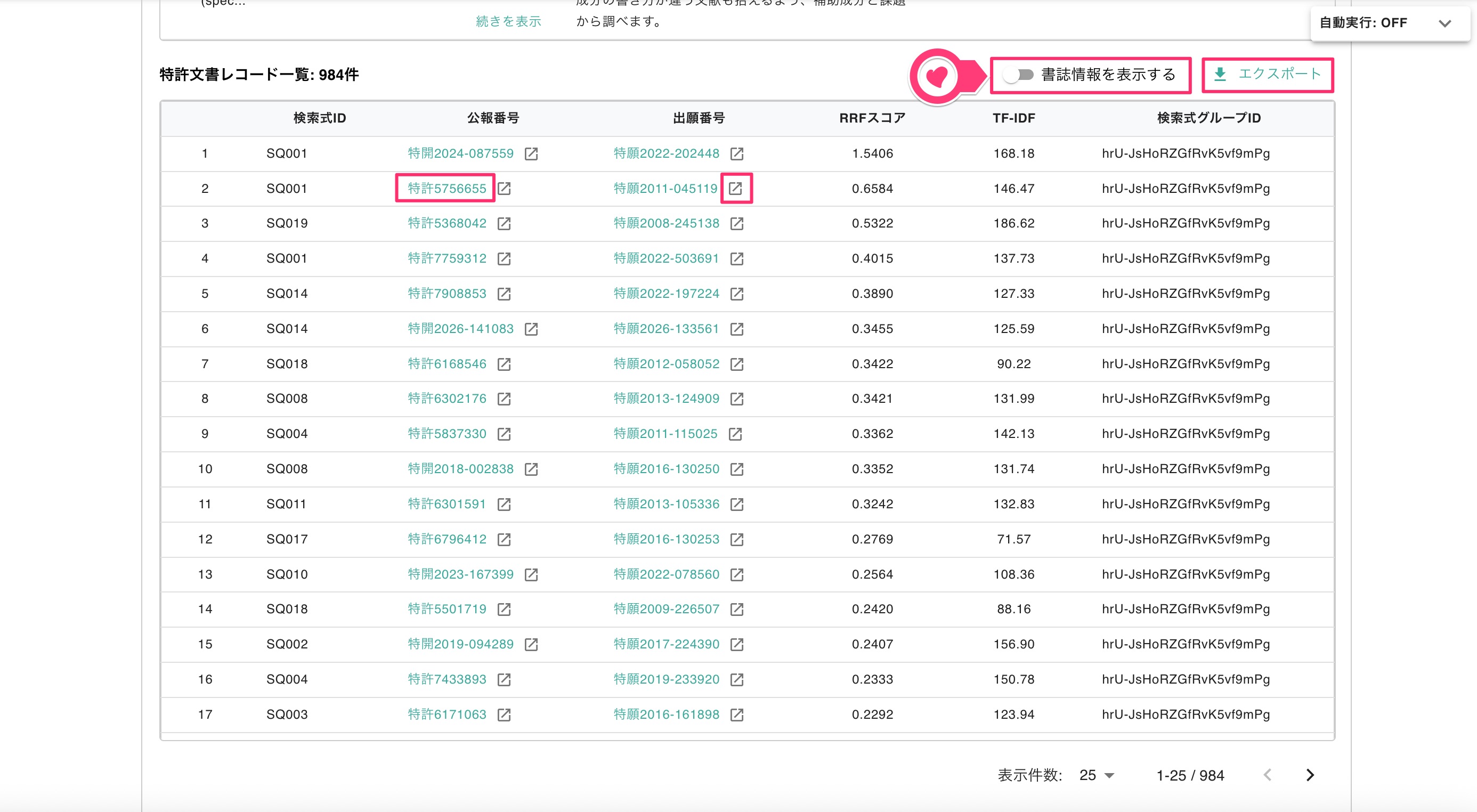1477x812 pixels.
Task: Go to the previous page of records
Action: point(1268,775)
